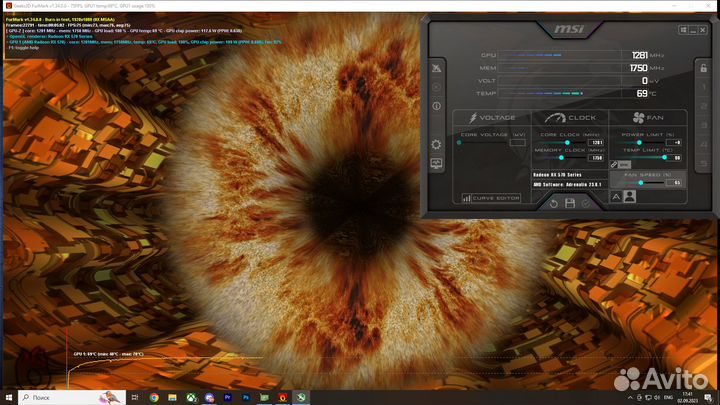Reset Afterburner settings to defaults
Image resolution: width=720 pixels, height=405 pixels.
point(552,204)
